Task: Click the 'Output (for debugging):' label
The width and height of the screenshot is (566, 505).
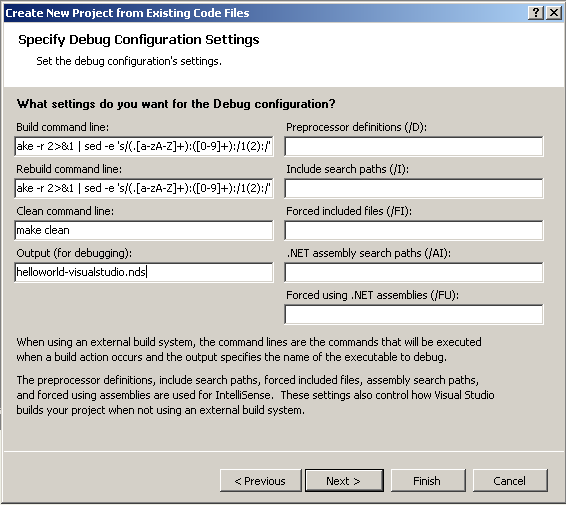Action: (x=74, y=253)
